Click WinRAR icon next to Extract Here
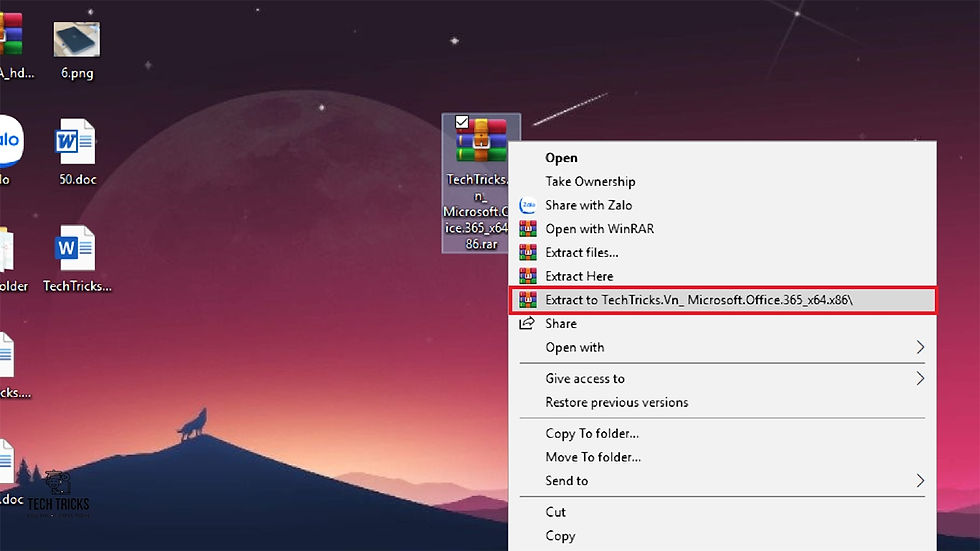Image resolution: width=980 pixels, height=551 pixels. [528, 276]
